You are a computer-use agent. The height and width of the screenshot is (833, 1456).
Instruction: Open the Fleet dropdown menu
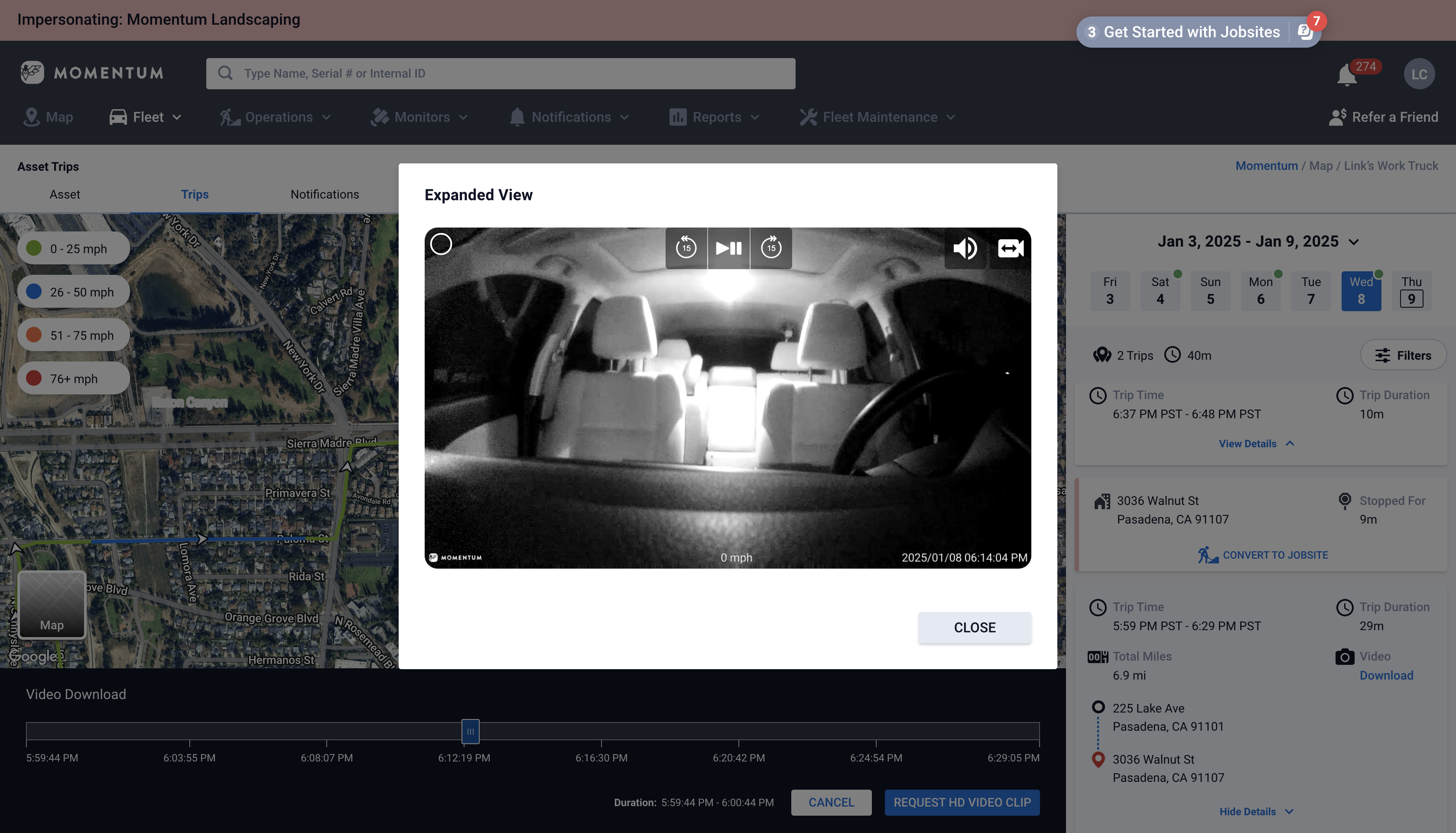coord(145,117)
